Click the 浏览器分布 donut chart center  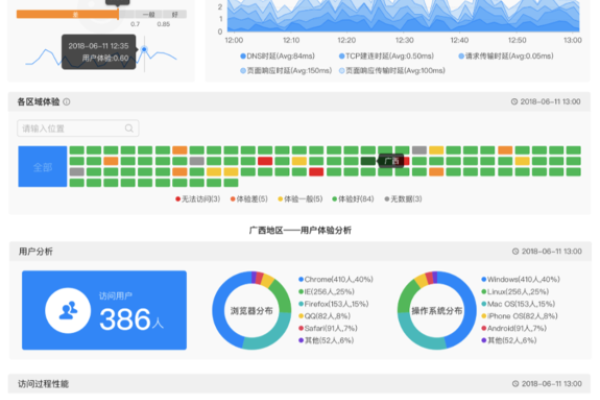(x=251, y=311)
